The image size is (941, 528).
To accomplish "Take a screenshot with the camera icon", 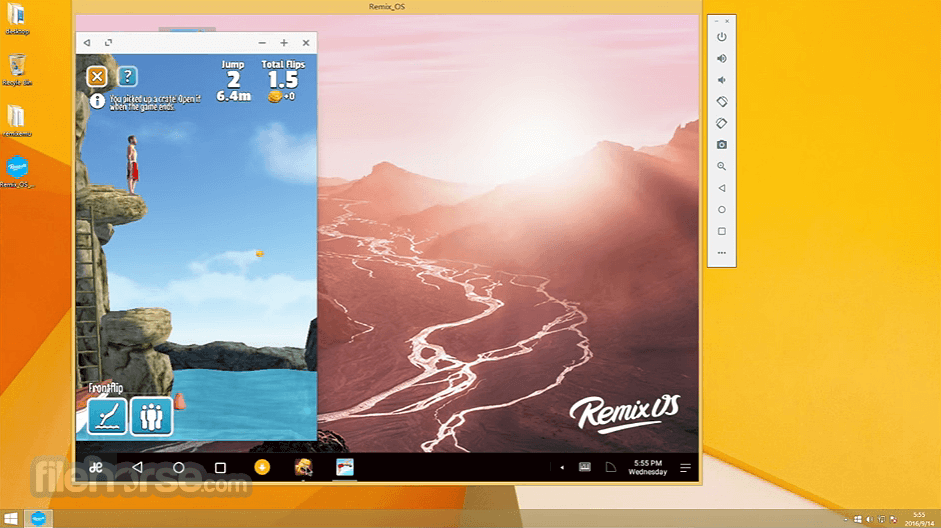I will 722,145.
